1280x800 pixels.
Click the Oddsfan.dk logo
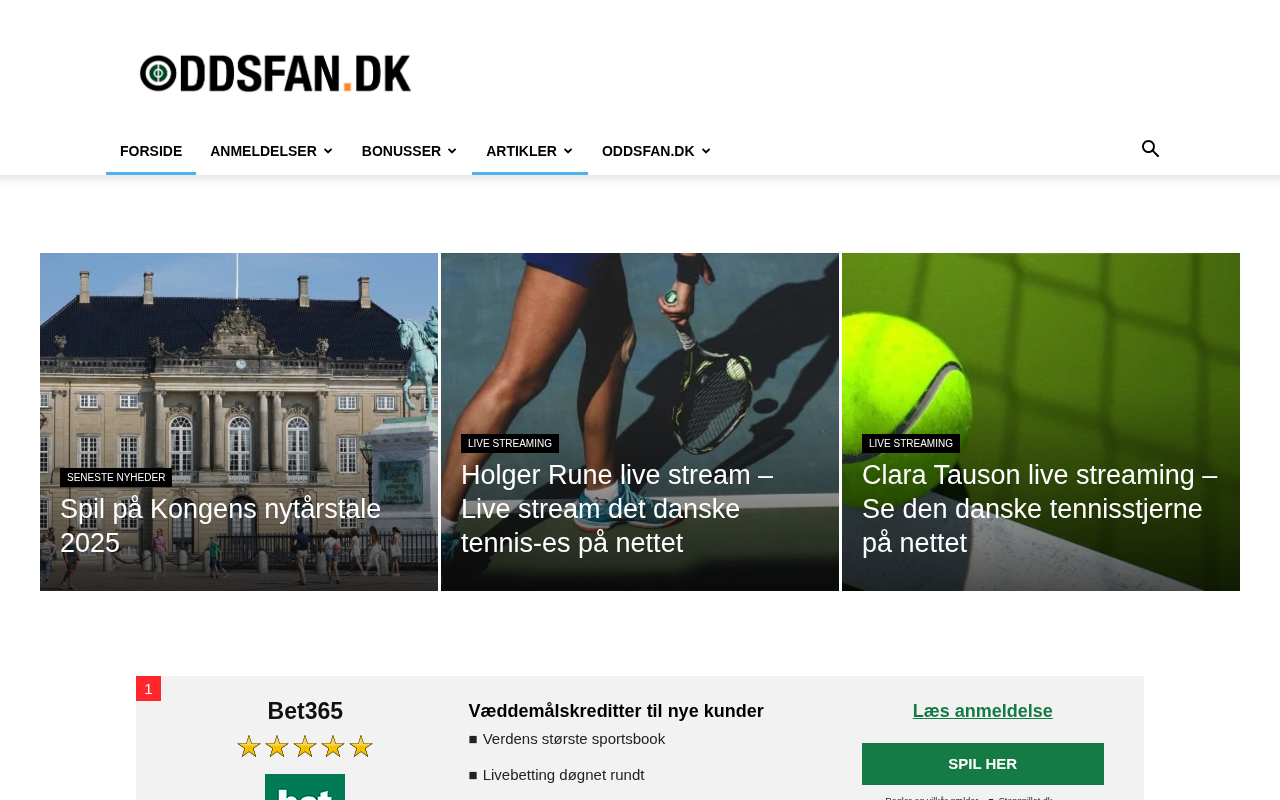click(x=275, y=73)
